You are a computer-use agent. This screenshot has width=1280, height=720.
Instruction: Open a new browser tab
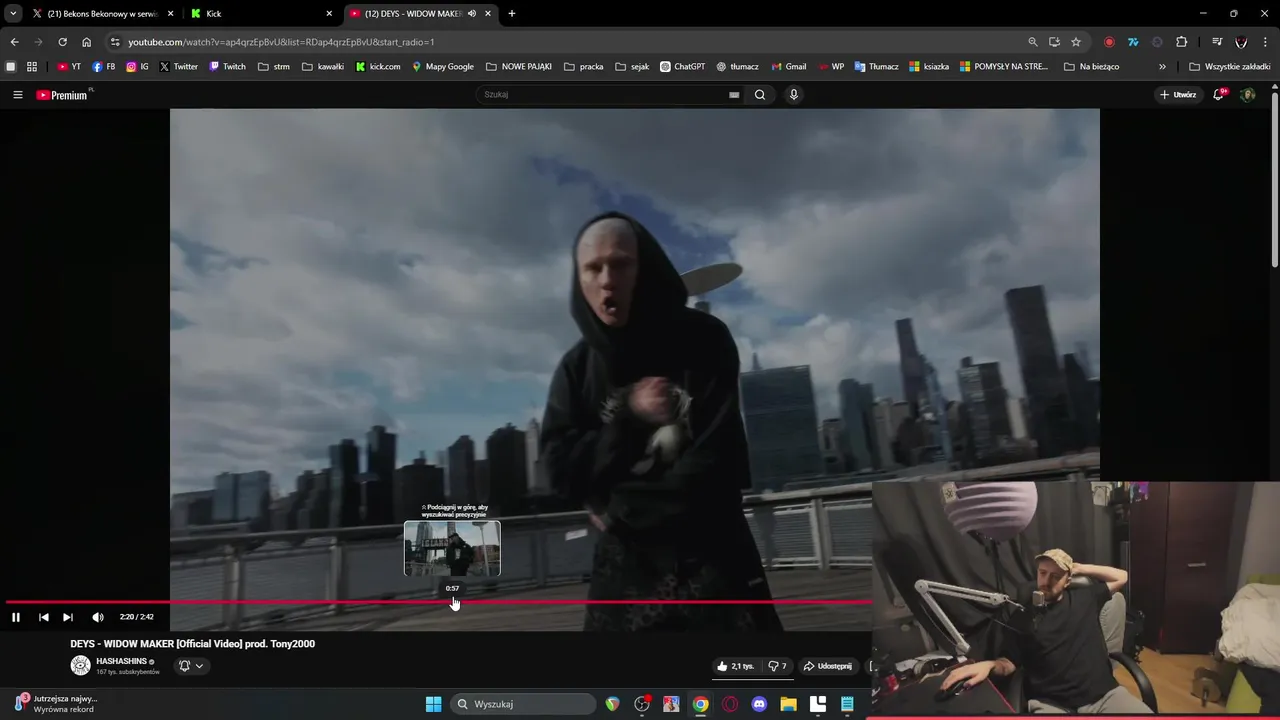pos(512,14)
